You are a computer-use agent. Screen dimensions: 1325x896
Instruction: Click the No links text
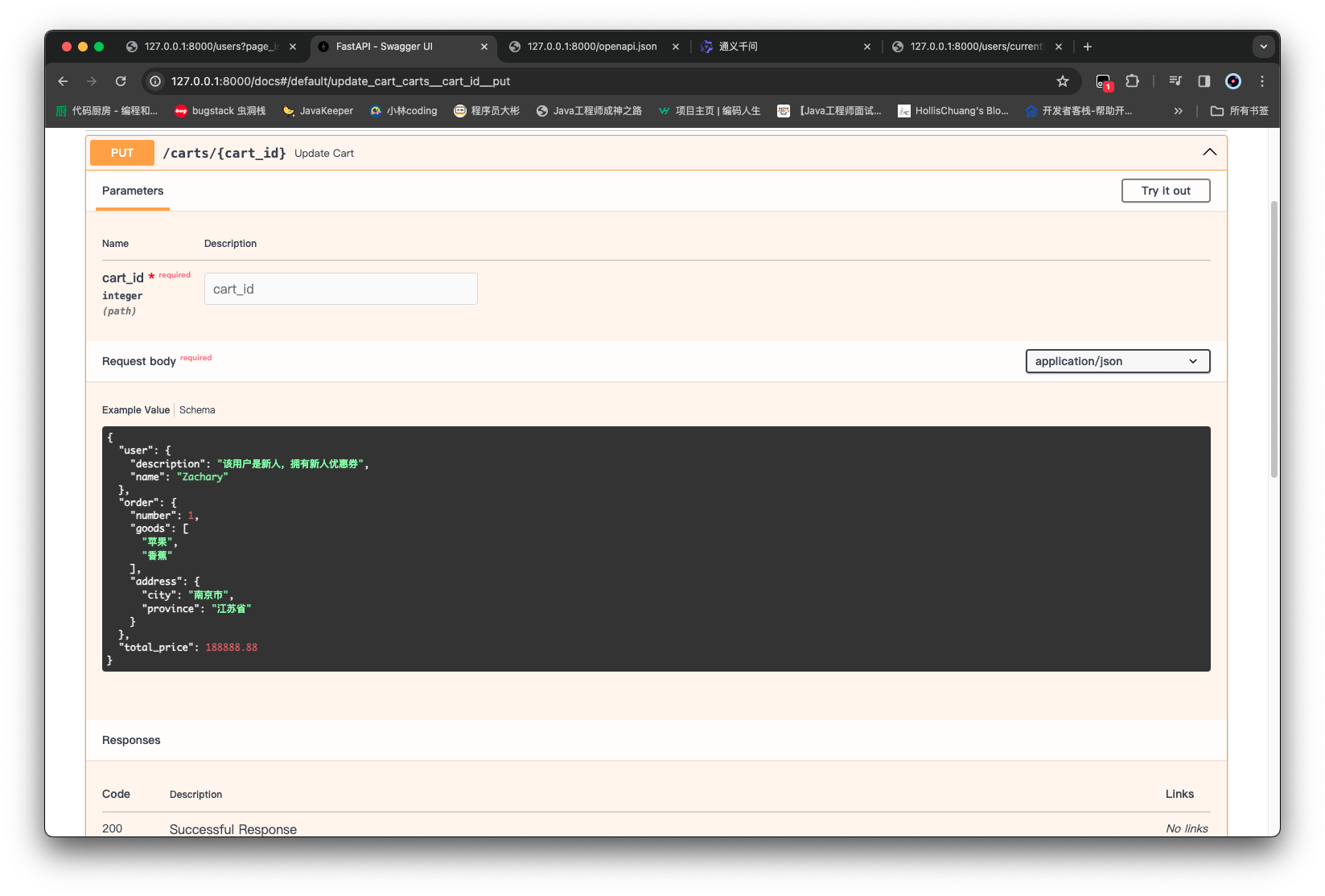click(x=1187, y=828)
